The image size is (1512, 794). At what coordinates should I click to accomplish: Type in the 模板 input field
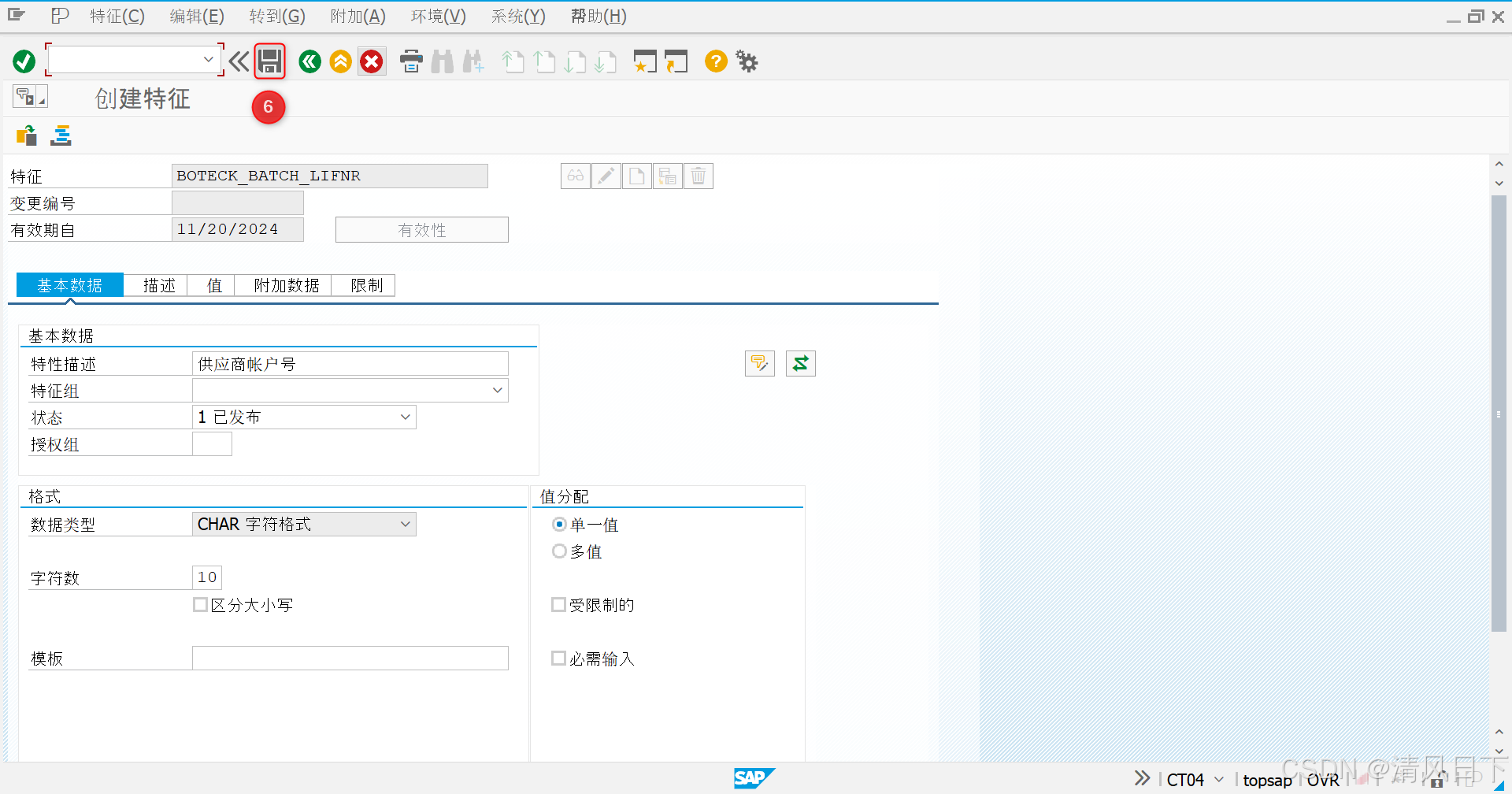pos(350,658)
